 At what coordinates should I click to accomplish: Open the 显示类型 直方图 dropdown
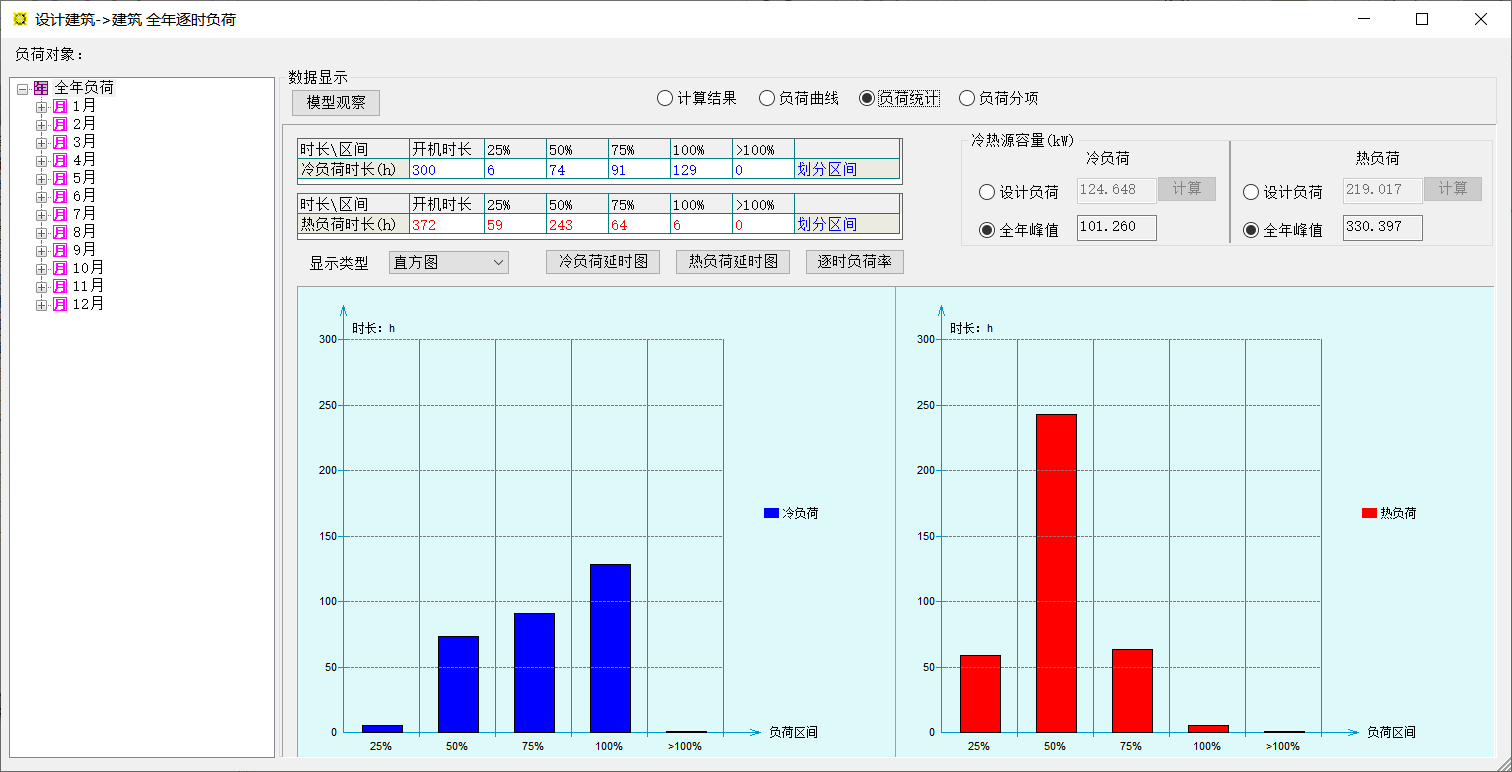[448, 263]
